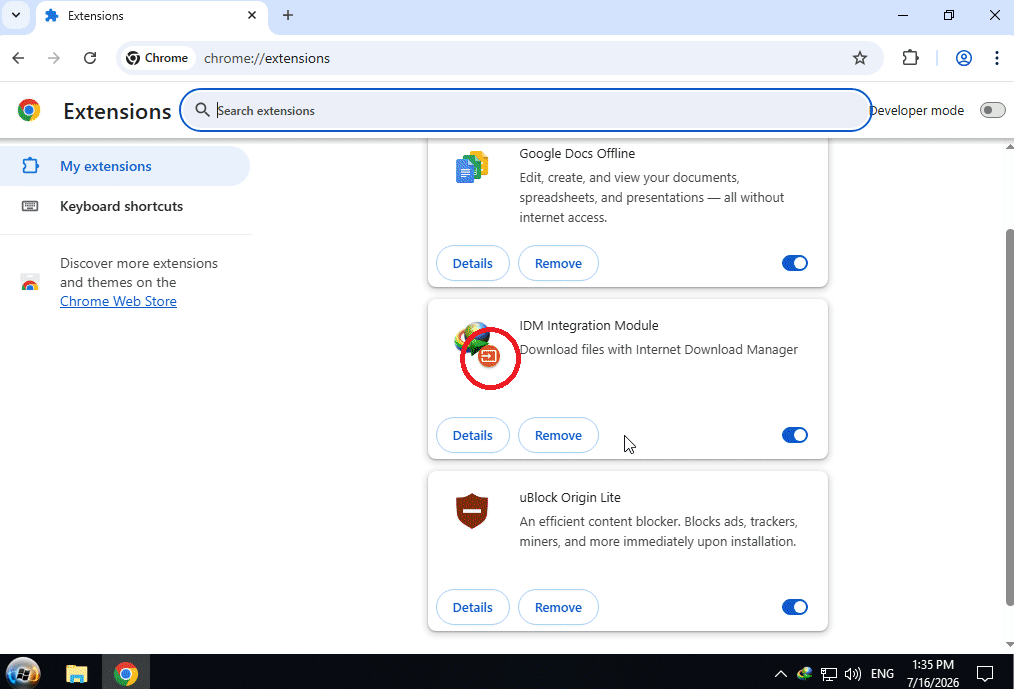Select the Extensions browser tab
The image size is (1014, 689).
pos(152,16)
